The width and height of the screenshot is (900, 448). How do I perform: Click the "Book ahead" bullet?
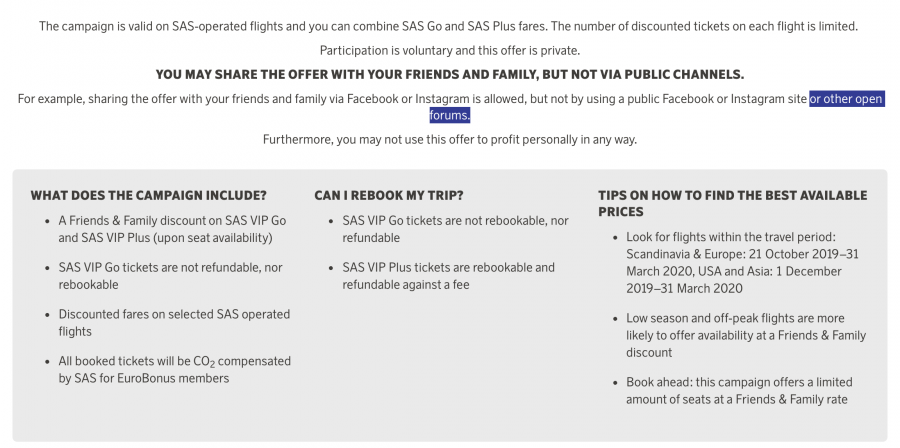click(731, 391)
